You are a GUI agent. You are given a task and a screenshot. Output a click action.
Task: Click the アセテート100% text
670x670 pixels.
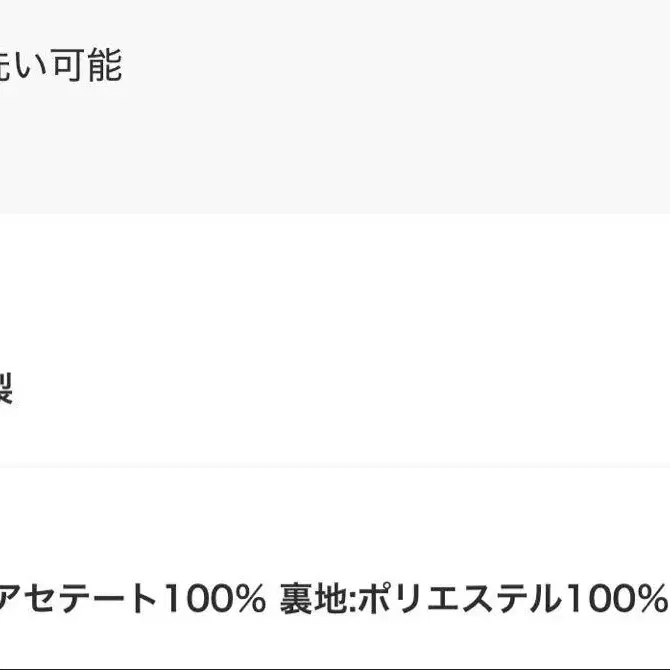pyautogui.click(x=132, y=598)
